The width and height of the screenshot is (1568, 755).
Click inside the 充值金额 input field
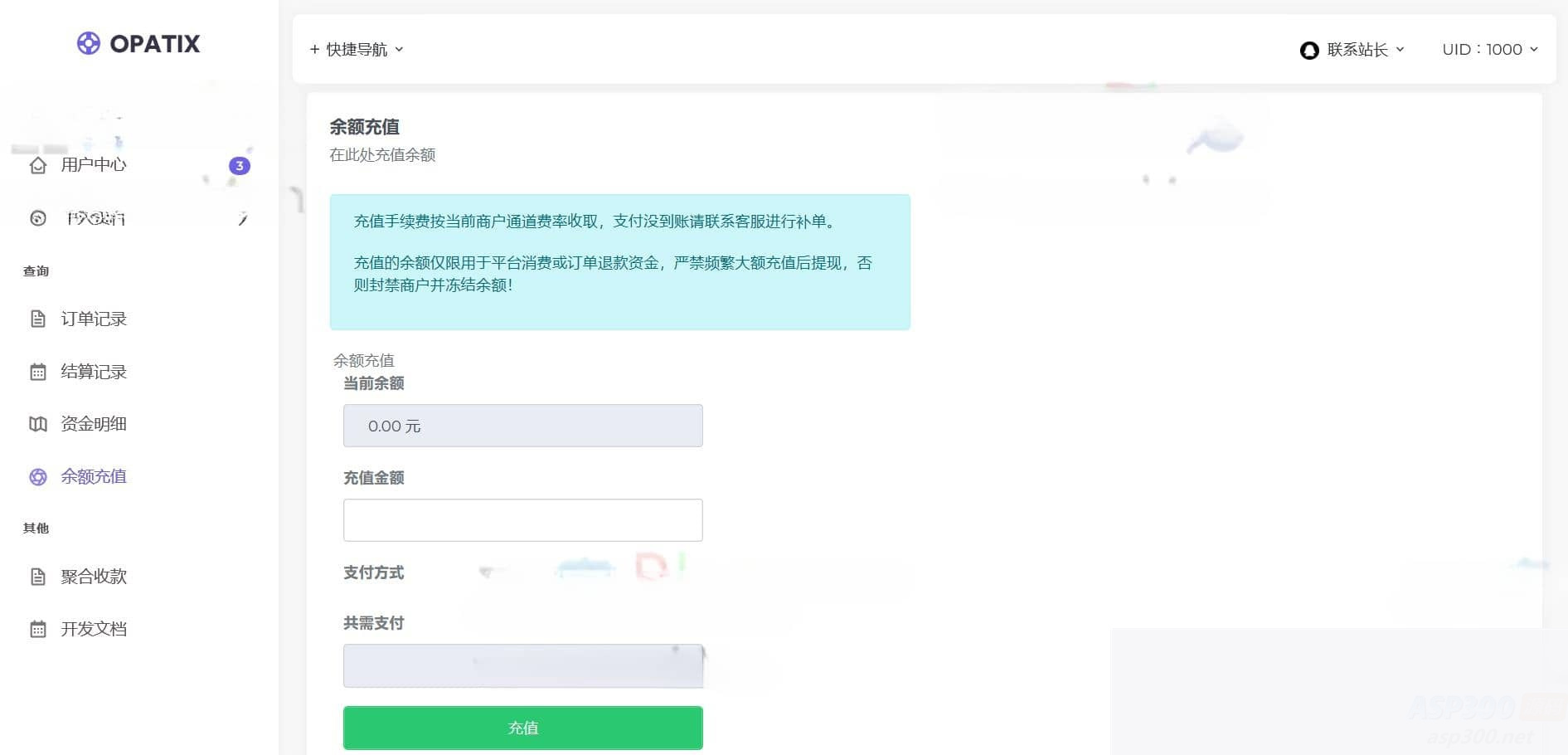(x=522, y=519)
